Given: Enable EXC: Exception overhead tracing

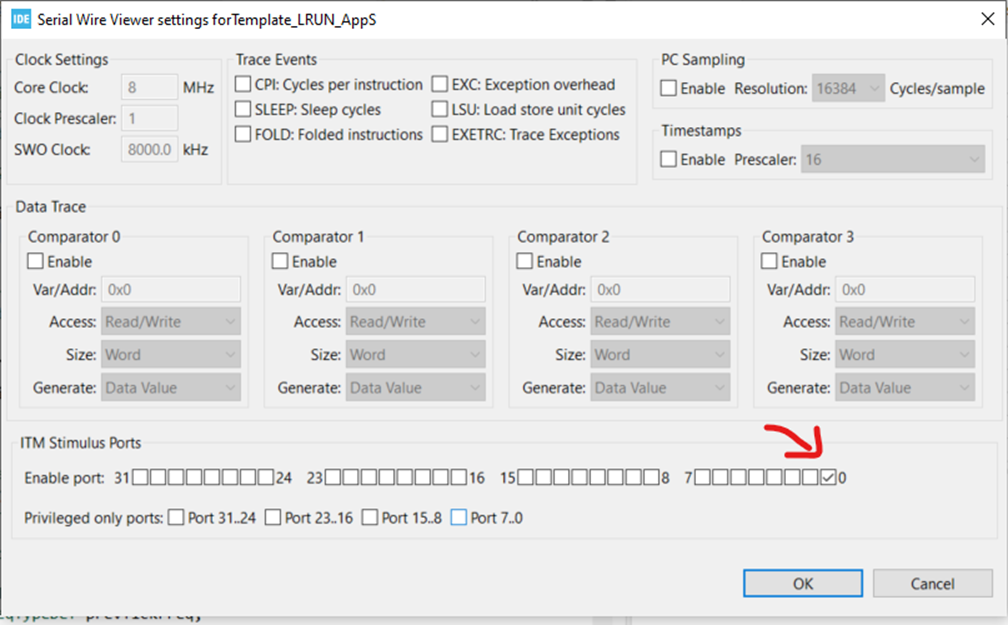Looking at the screenshot, I should pos(438,84).
